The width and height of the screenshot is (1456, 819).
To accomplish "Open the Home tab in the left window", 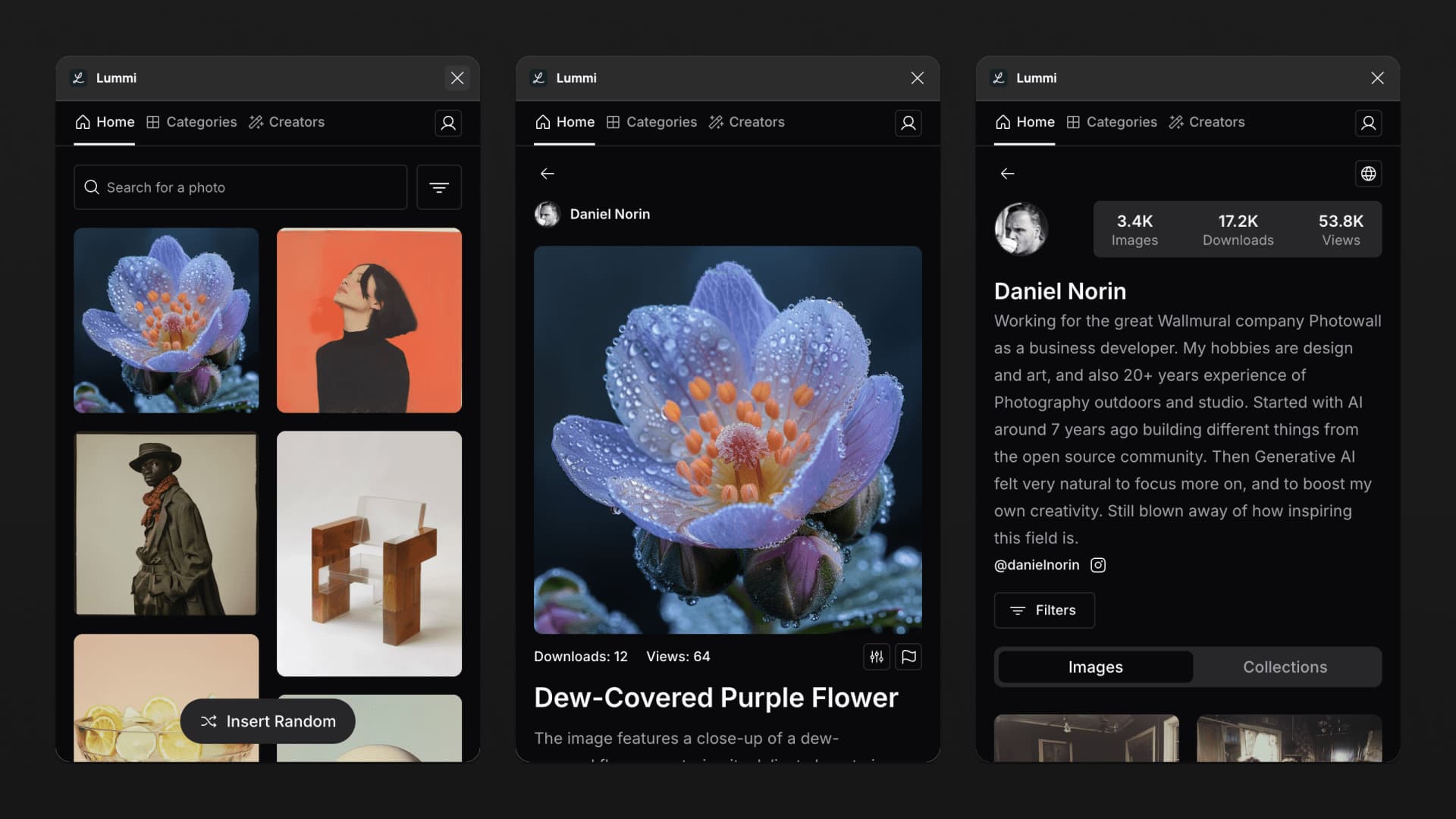I will [x=105, y=122].
